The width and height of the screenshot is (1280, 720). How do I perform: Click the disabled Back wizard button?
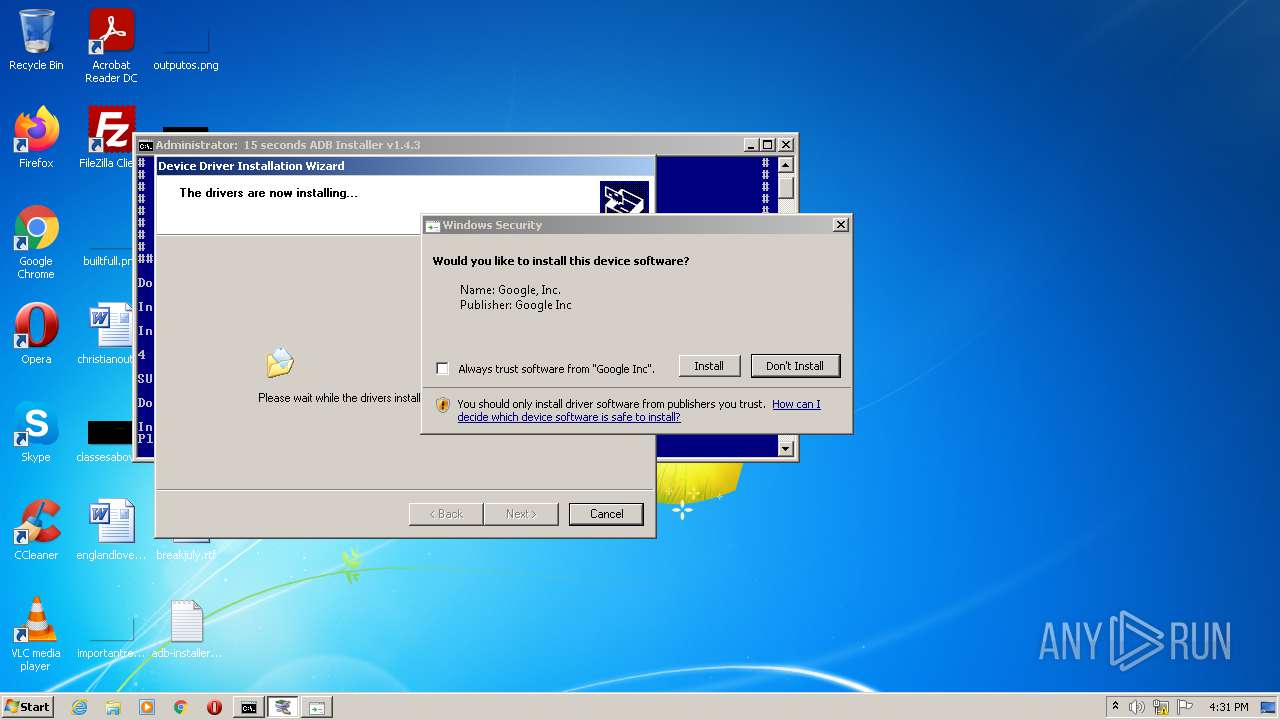point(446,514)
